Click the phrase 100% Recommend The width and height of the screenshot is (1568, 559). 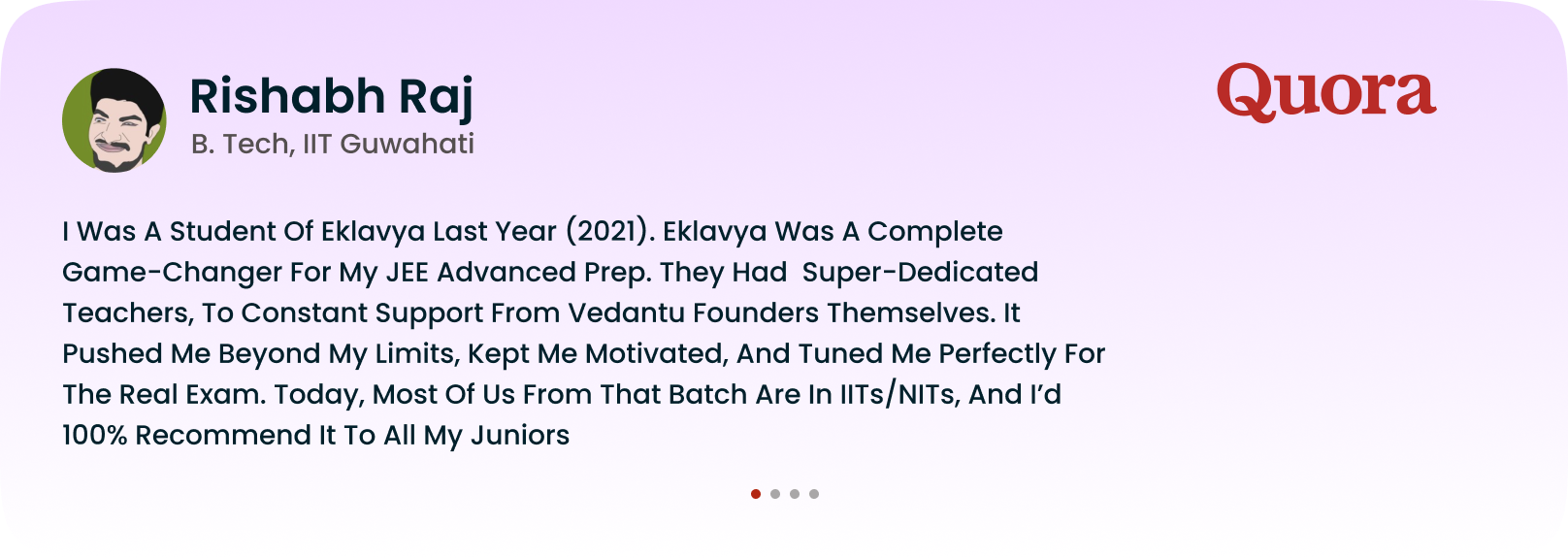coord(186,436)
